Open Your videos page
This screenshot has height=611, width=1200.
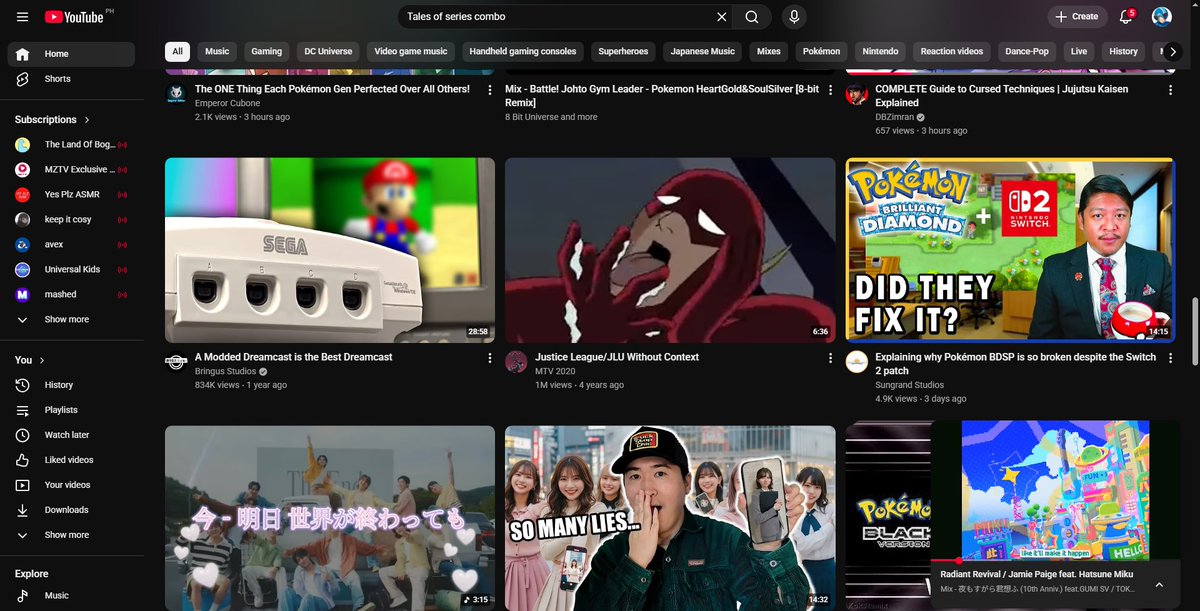pos(71,485)
